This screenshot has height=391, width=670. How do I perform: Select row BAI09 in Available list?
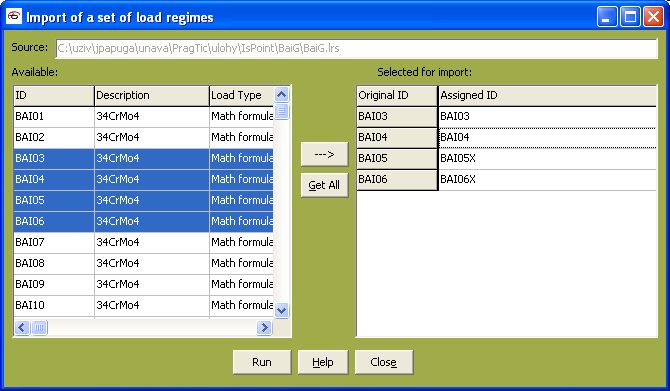pyautogui.click(x=144, y=284)
